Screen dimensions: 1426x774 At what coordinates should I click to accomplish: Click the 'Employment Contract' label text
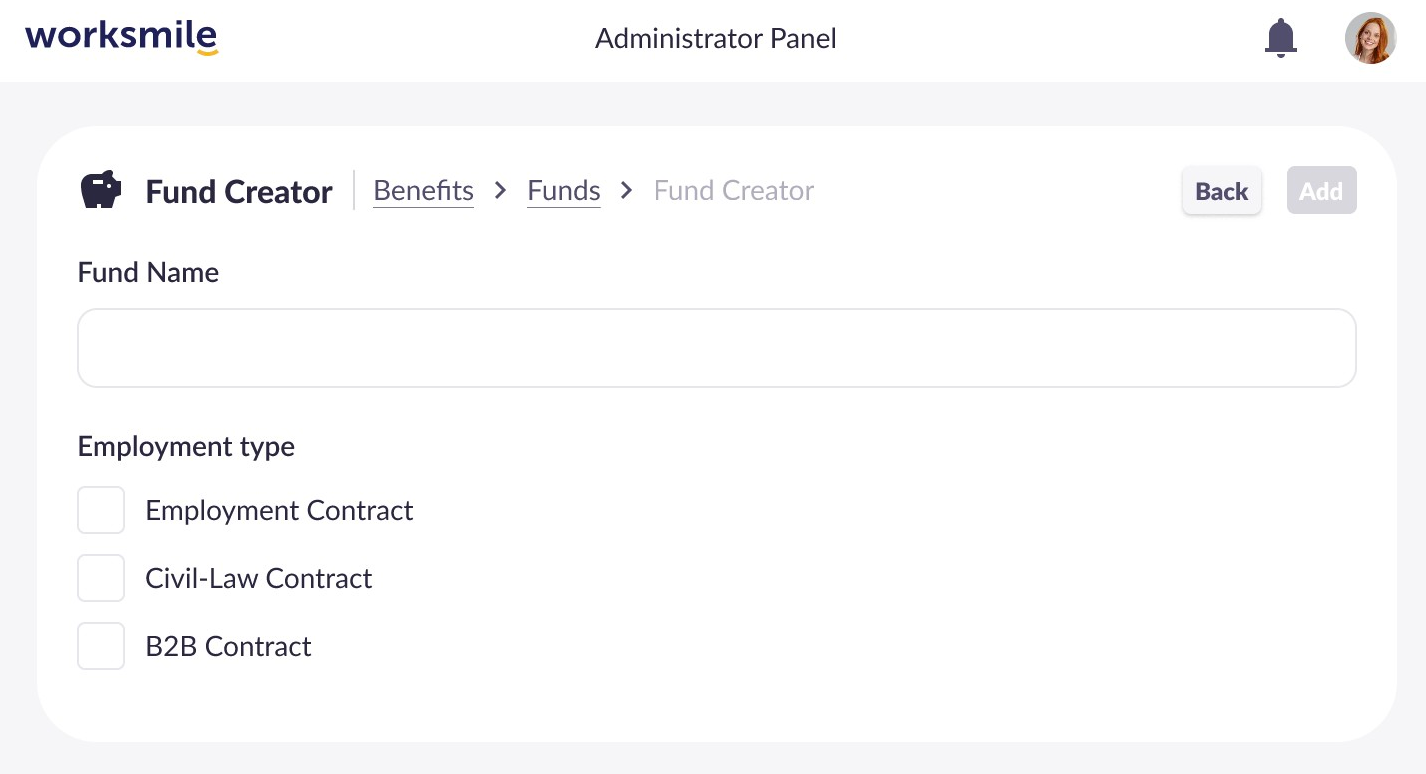point(279,510)
